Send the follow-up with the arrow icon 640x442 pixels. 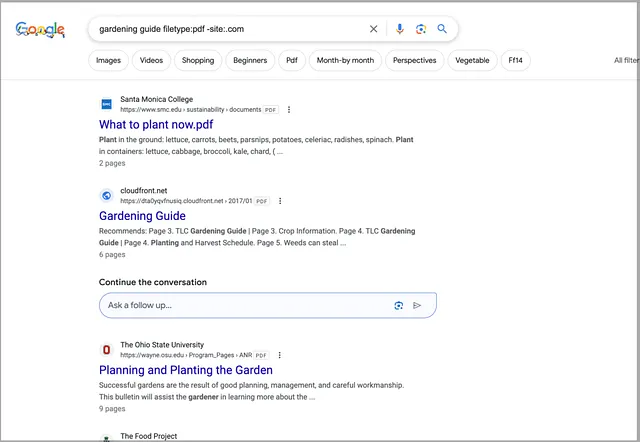click(417, 305)
